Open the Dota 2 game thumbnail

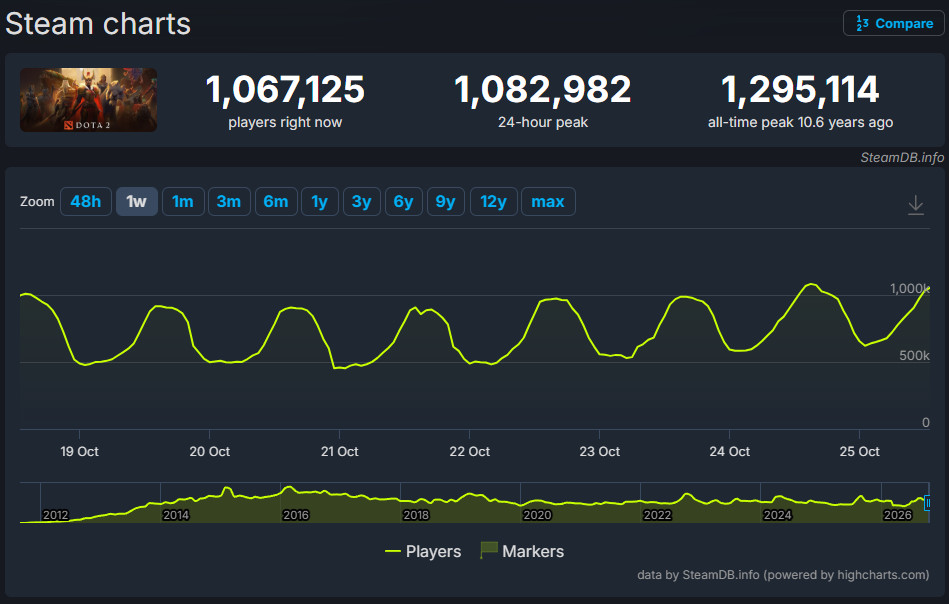pos(88,100)
